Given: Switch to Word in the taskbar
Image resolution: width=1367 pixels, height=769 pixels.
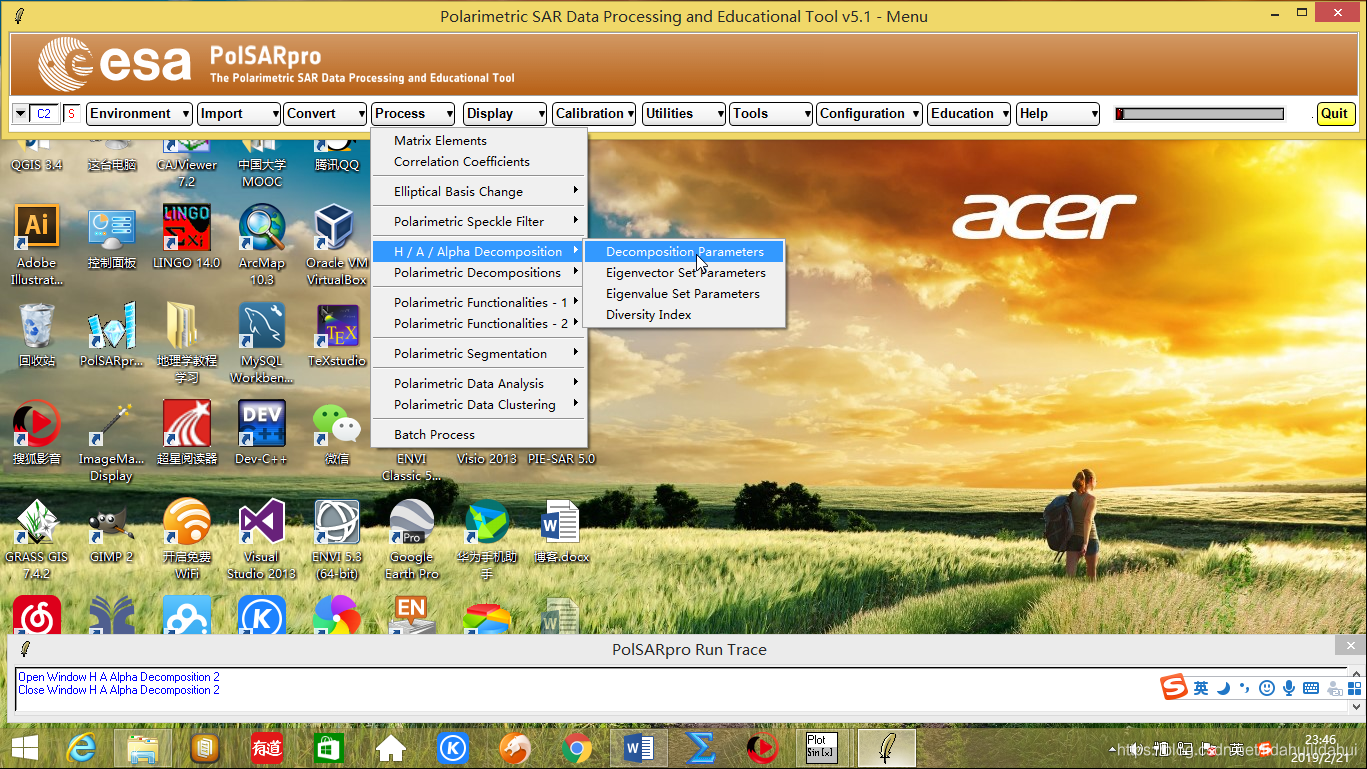Looking at the screenshot, I should 637,748.
